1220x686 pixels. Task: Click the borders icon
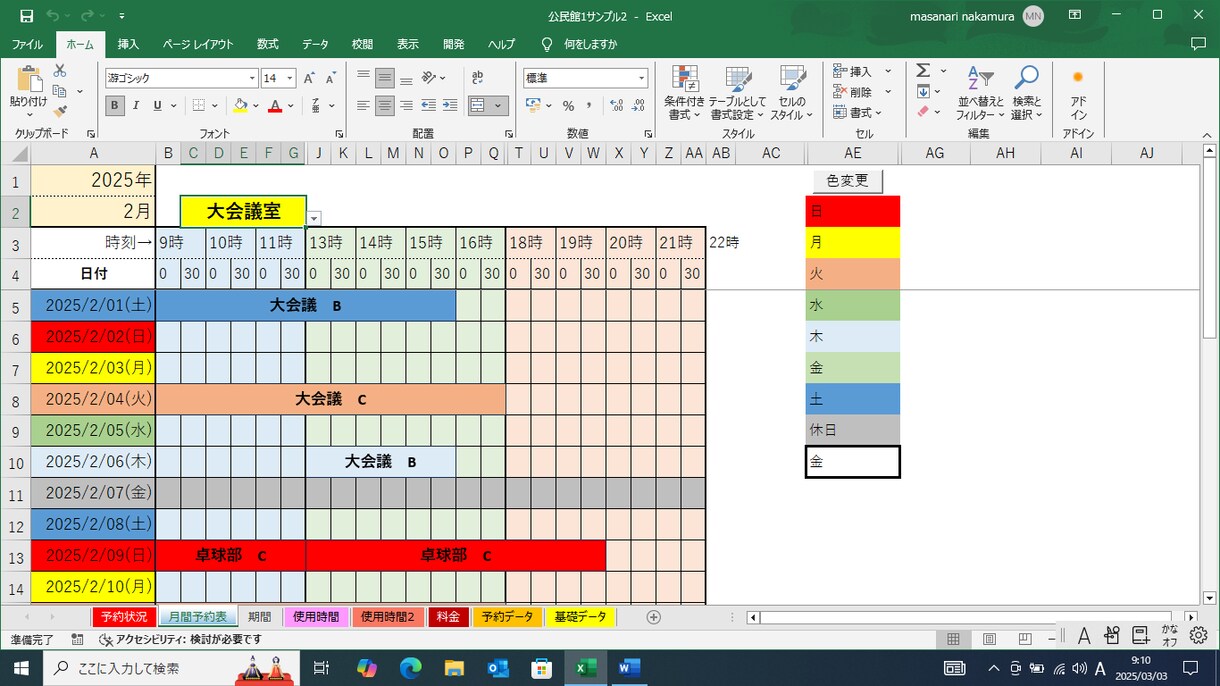click(x=199, y=105)
